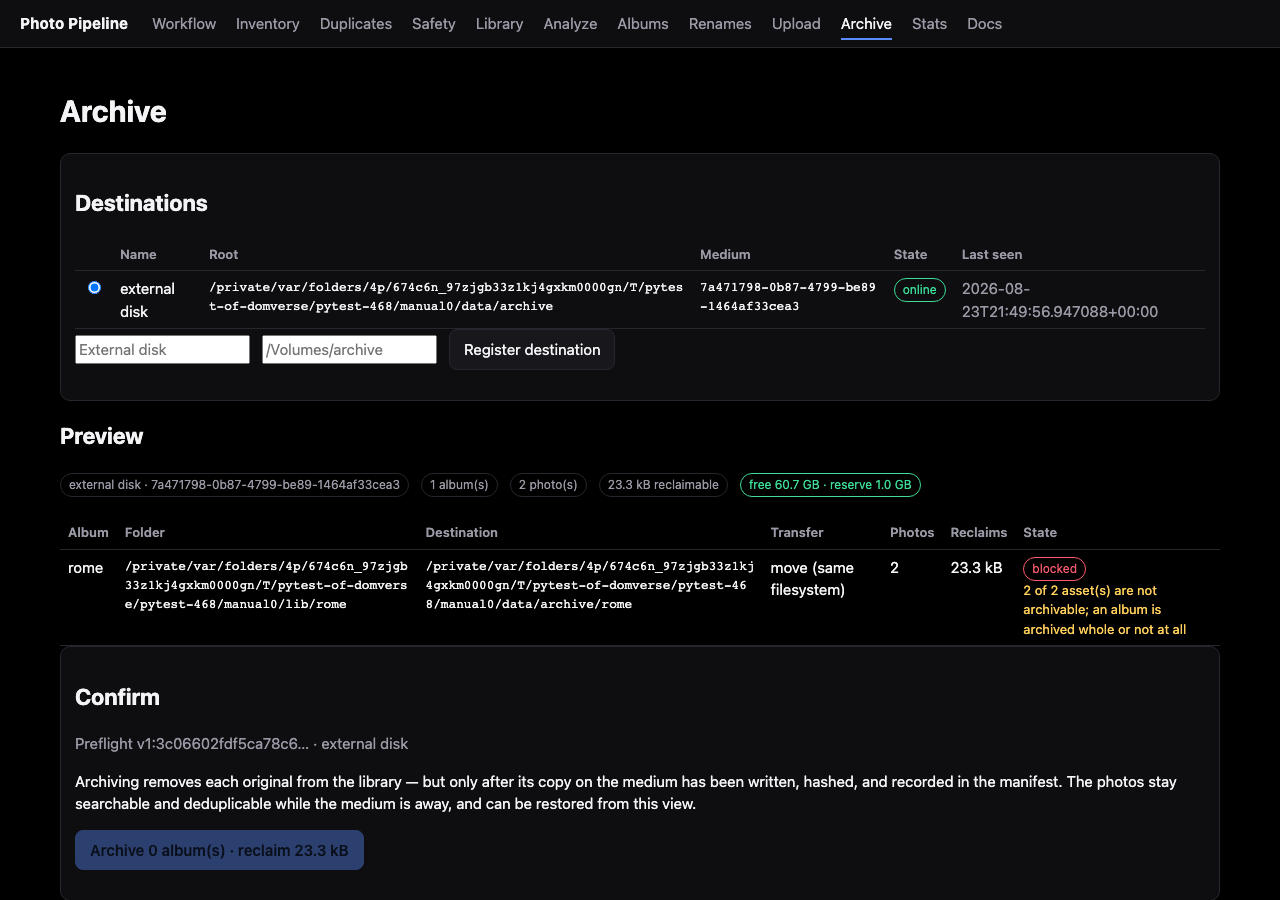Open the Renames page
Viewport: 1280px width, 900px height.
pos(720,24)
